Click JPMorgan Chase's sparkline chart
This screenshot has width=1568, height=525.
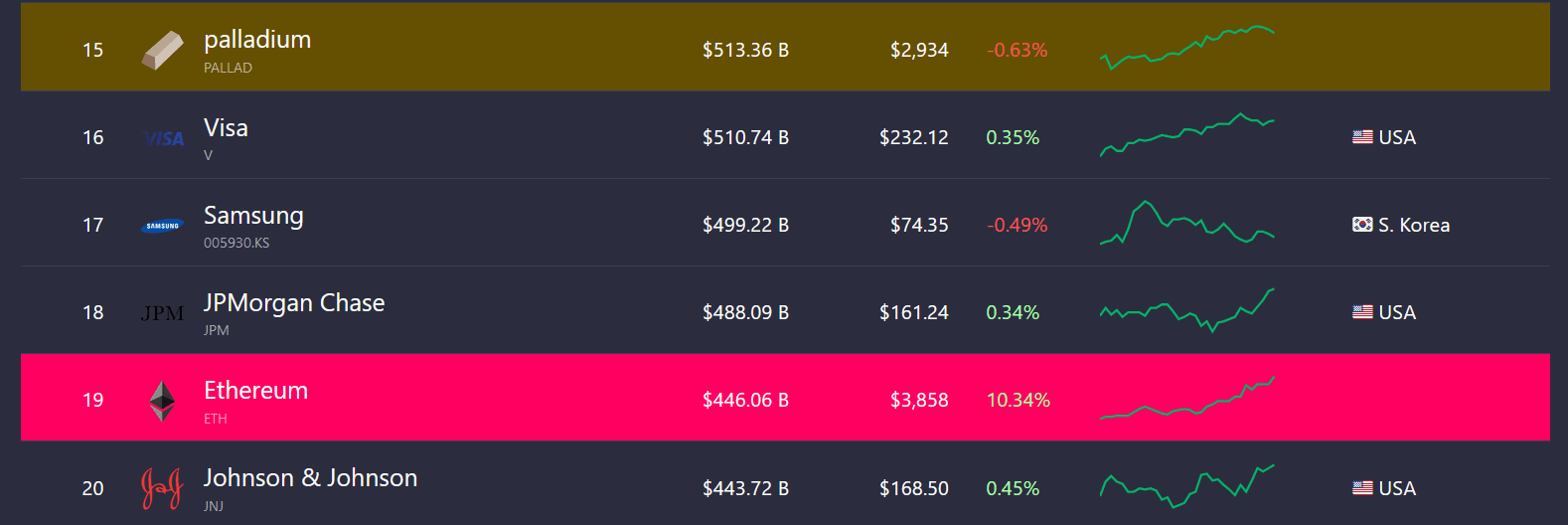1186,310
